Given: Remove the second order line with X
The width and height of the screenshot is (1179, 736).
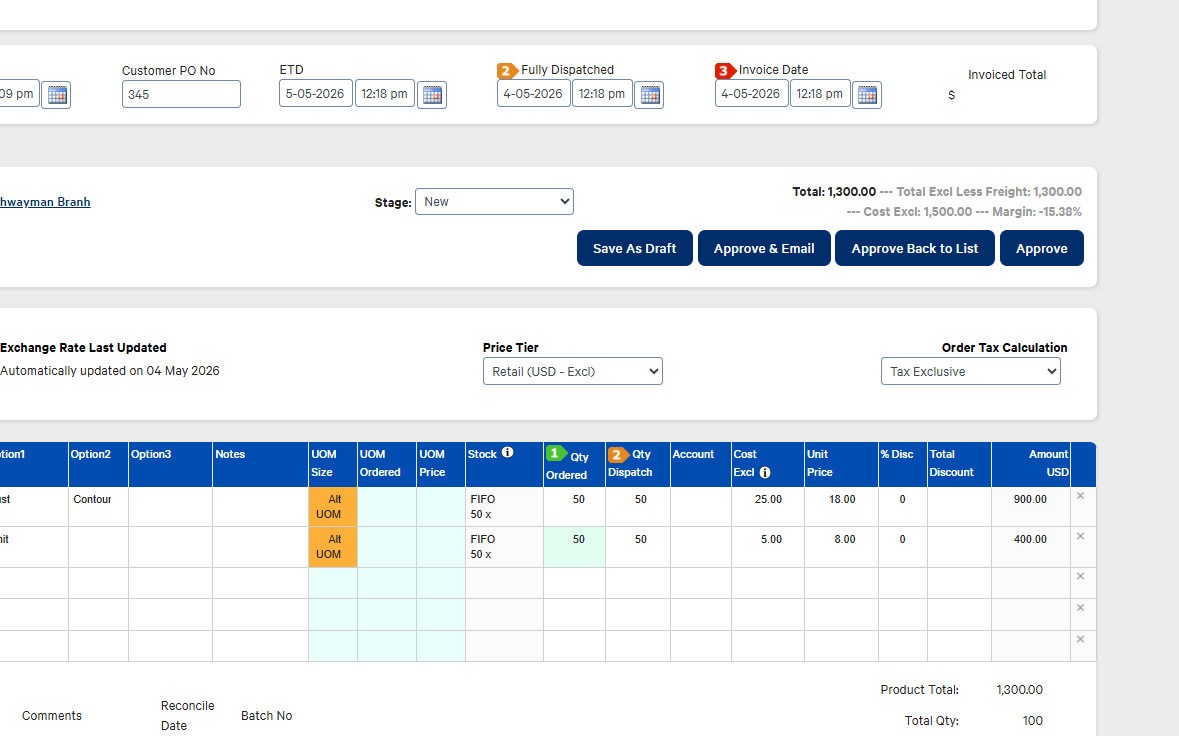Looking at the screenshot, I should coord(1080,537).
